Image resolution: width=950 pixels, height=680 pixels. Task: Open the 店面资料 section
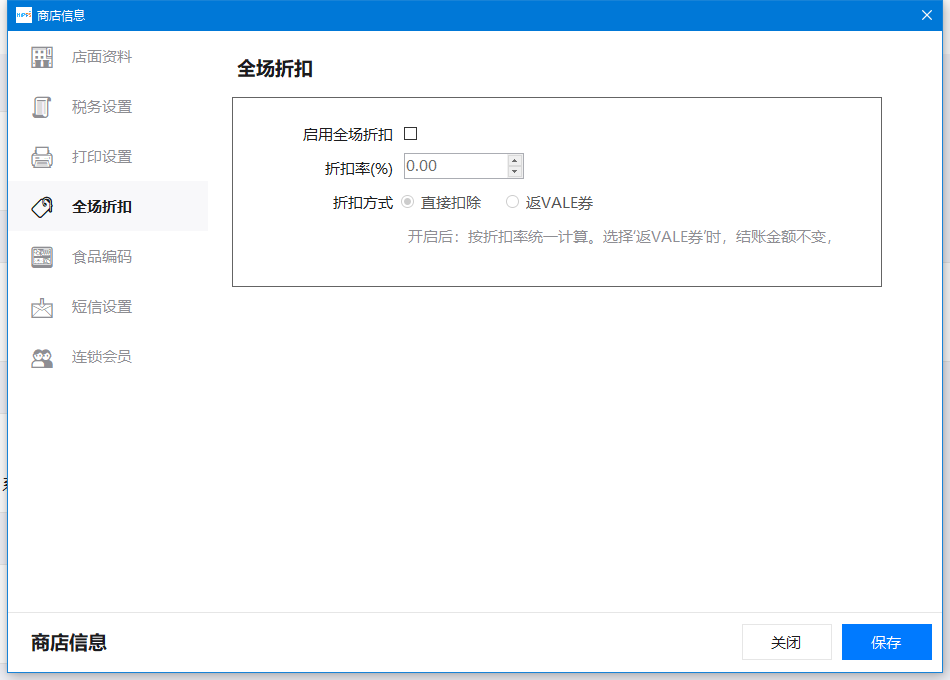(102, 57)
